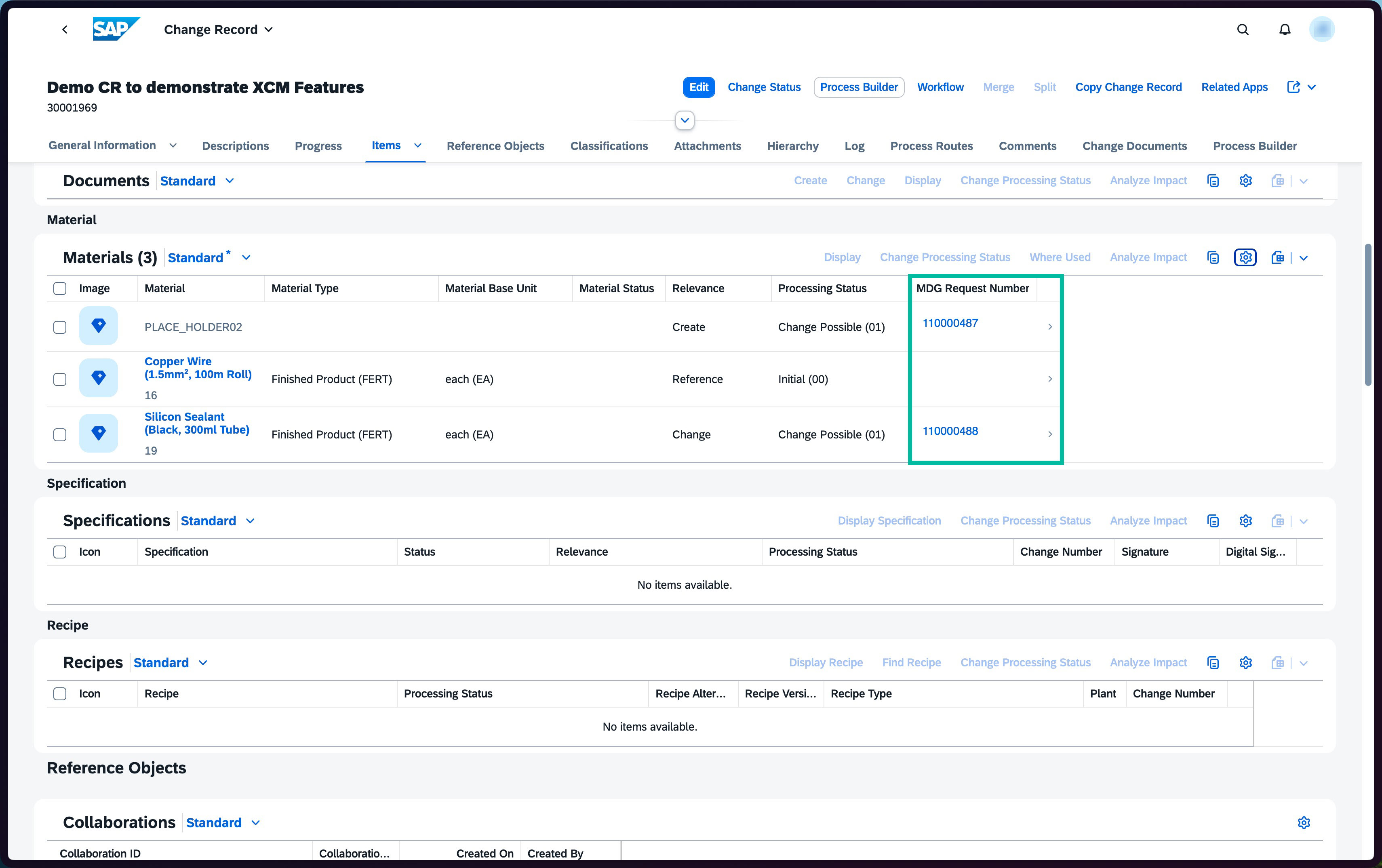The width and height of the screenshot is (1382, 868).
Task: Copy the Materials table with the copy icon
Action: (x=1213, y=257)
